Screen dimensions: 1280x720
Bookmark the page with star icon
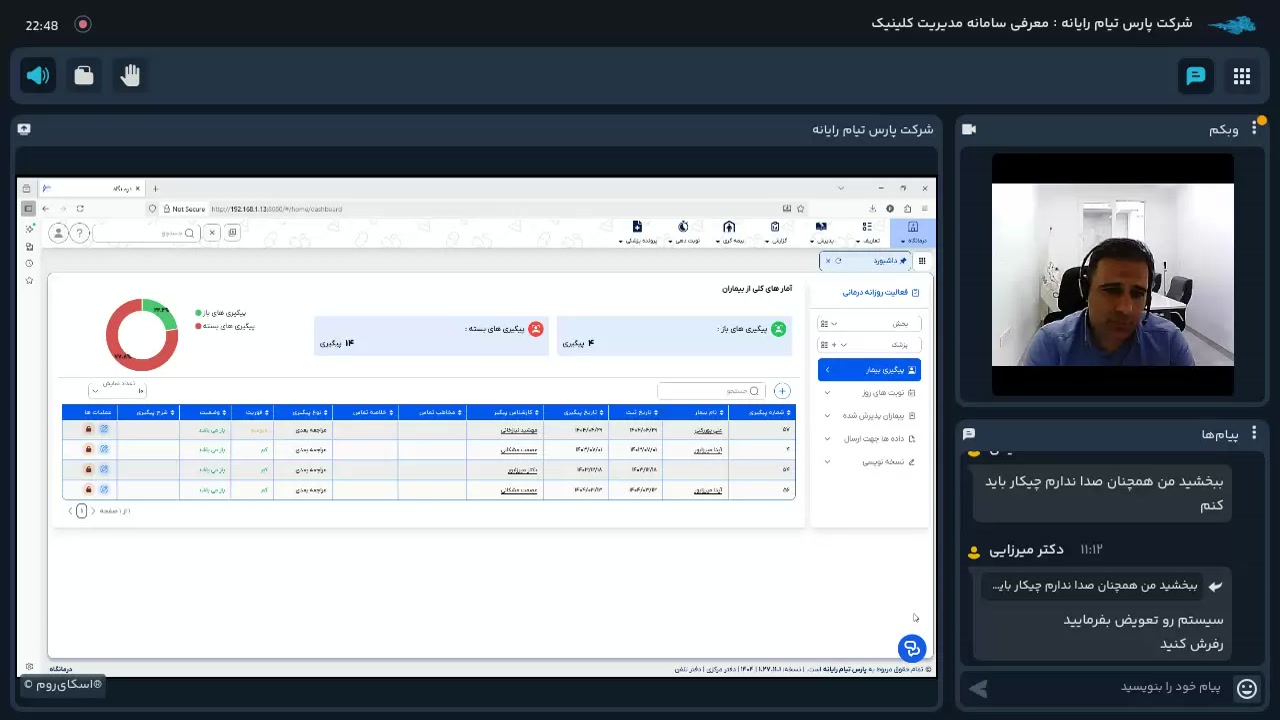point(802,209)
